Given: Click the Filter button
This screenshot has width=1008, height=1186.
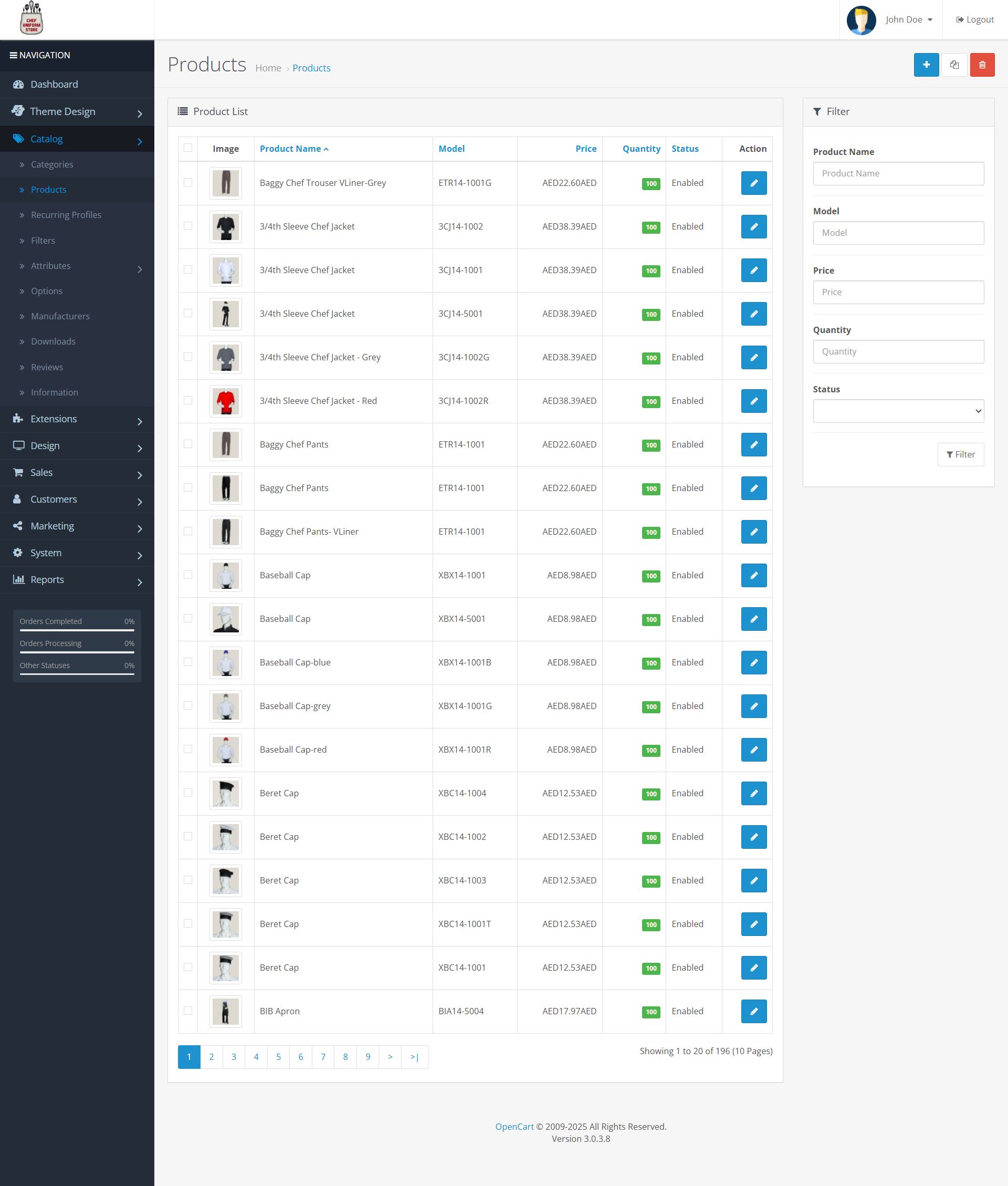Looking at the screenshot, I should pos(960,454).
